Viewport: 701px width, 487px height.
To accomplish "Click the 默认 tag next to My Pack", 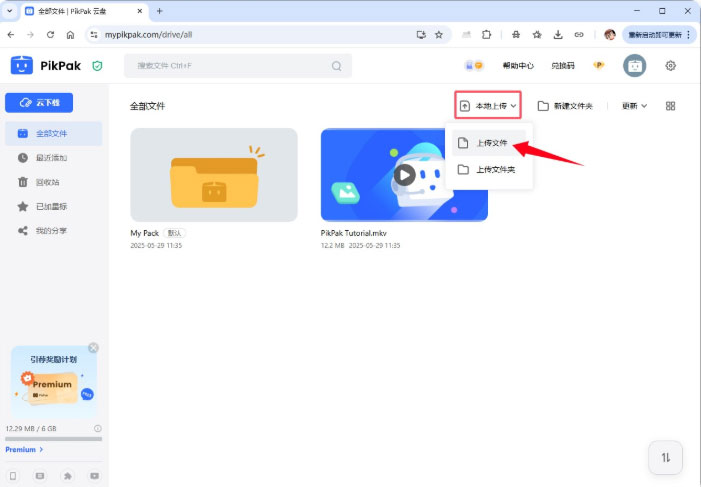I will pyautogui.click(x=174, y=233).
